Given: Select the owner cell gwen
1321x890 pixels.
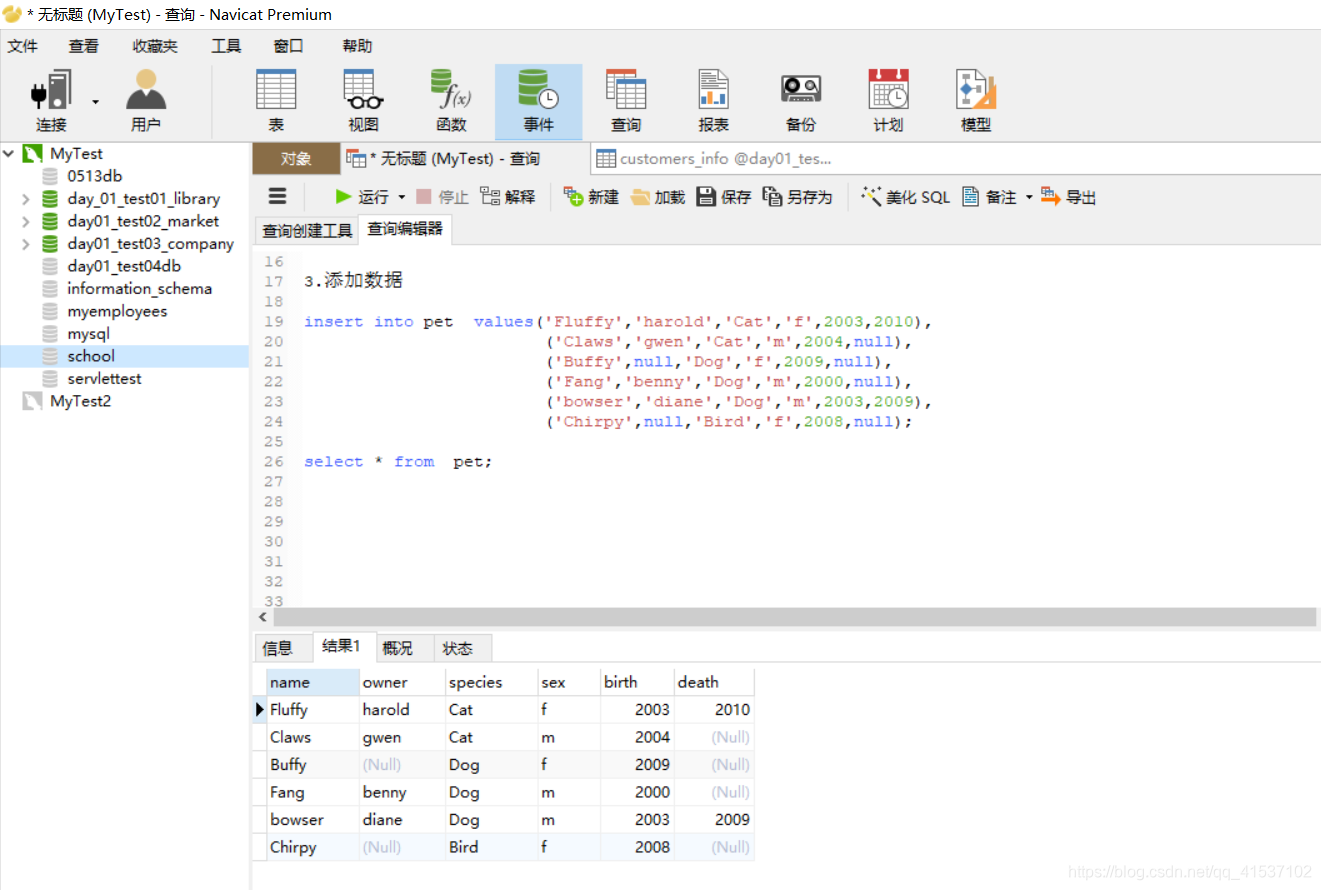Looking at the screenshot, I should point(402,737).
